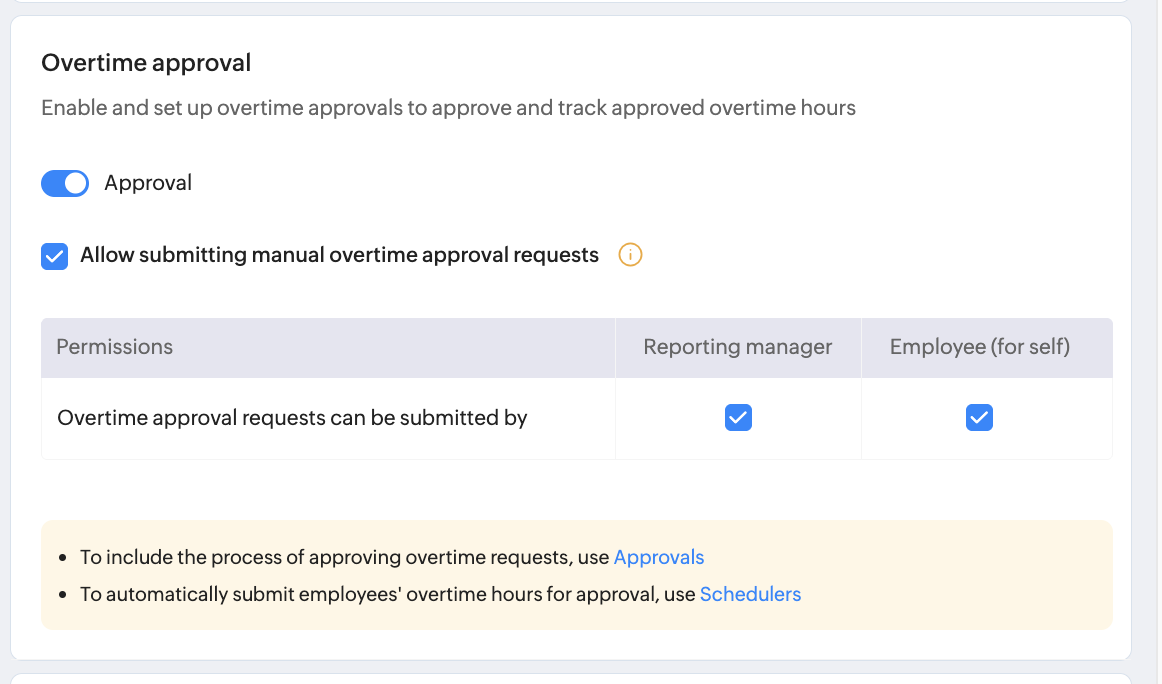This screenshot has height=684, width=1162.
Task: Uncheck the Reporting manager permission checkbox
Action: (738, 418)
